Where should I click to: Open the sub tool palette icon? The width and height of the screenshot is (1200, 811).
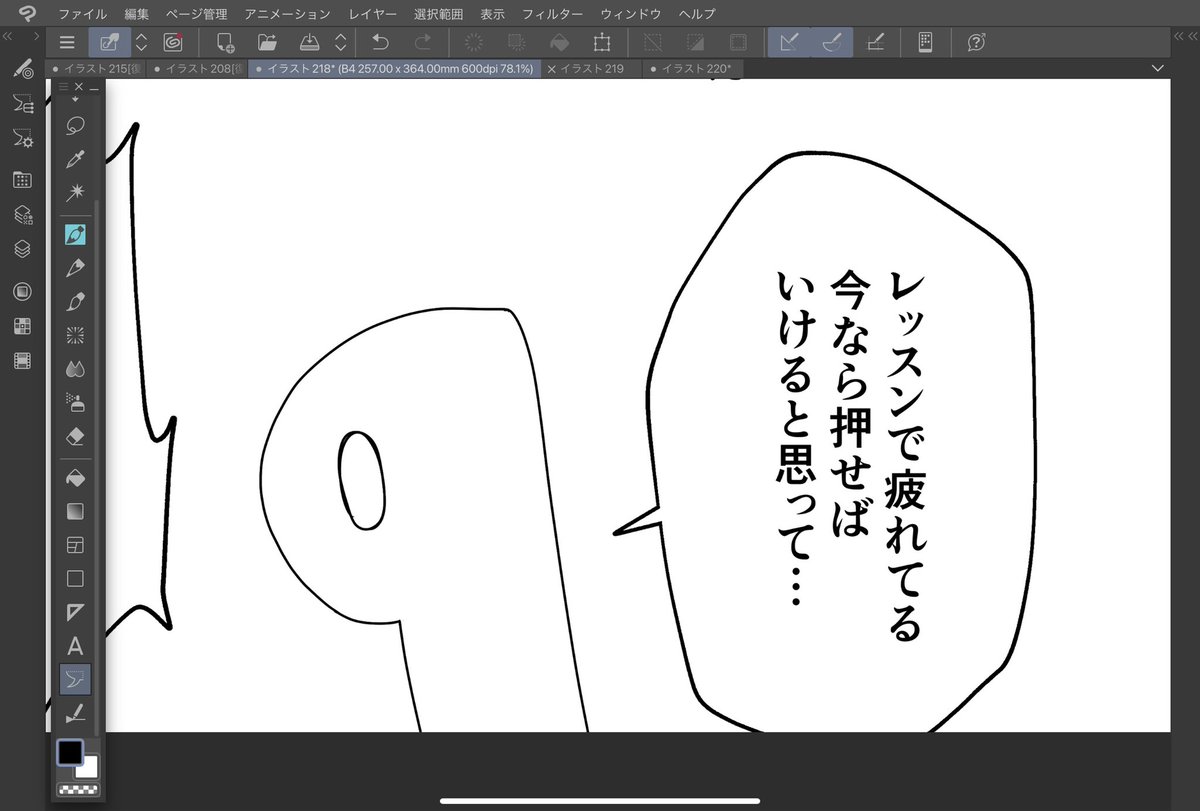[x=22, y=103]
